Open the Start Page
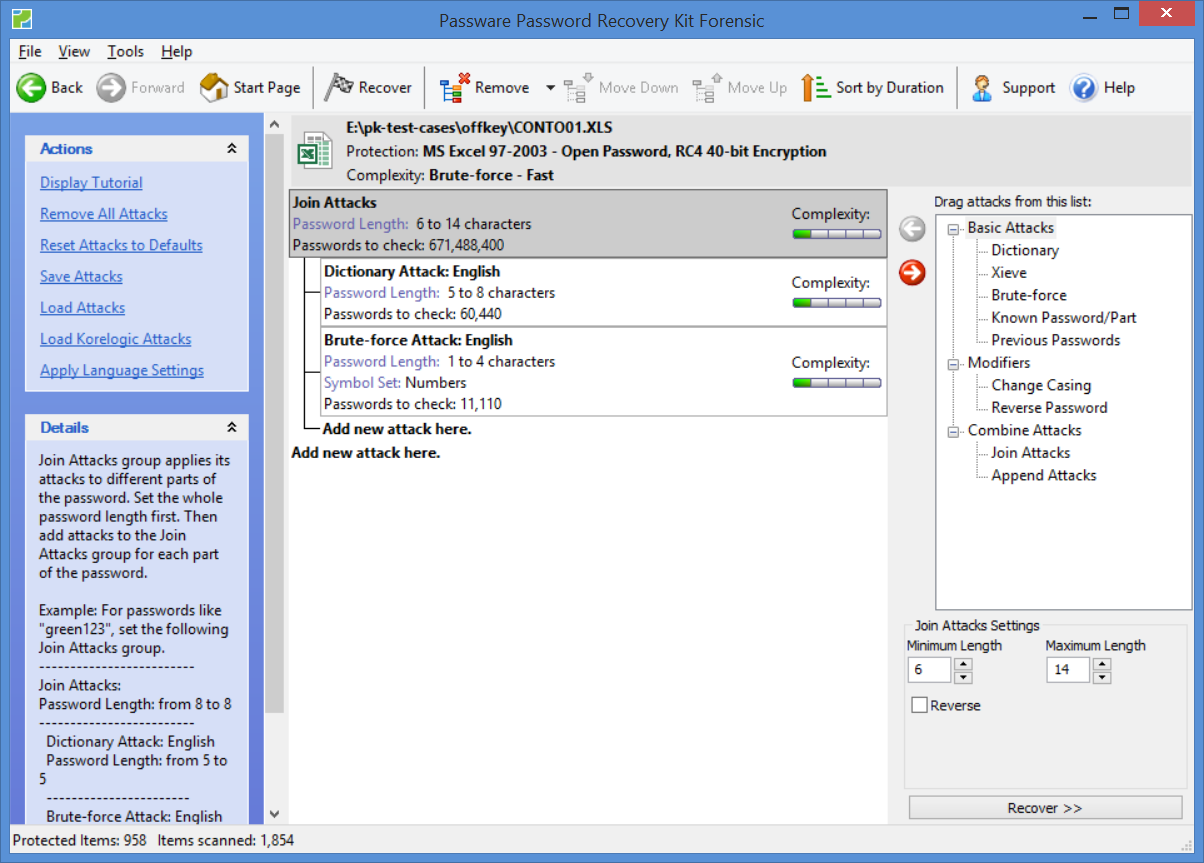 pos(250,87)
